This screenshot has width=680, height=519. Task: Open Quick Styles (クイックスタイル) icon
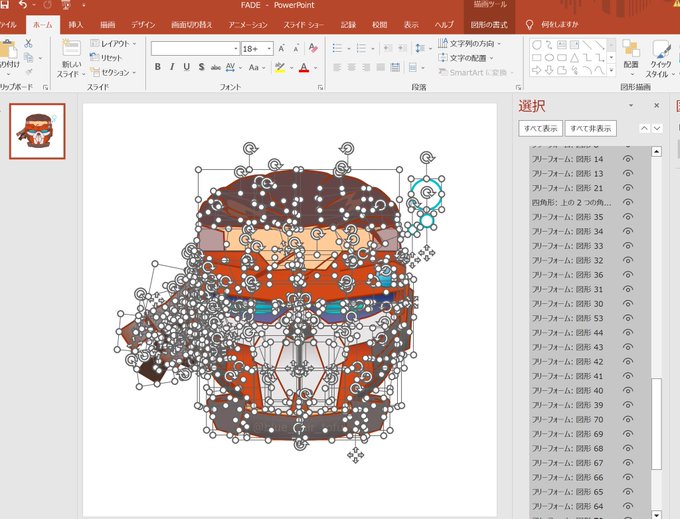(661, 49)
